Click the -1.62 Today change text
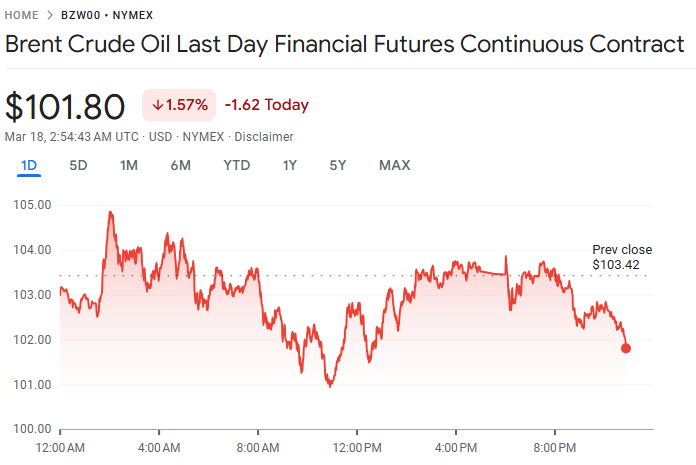This screenshot has width=696, height=465. 266,105
